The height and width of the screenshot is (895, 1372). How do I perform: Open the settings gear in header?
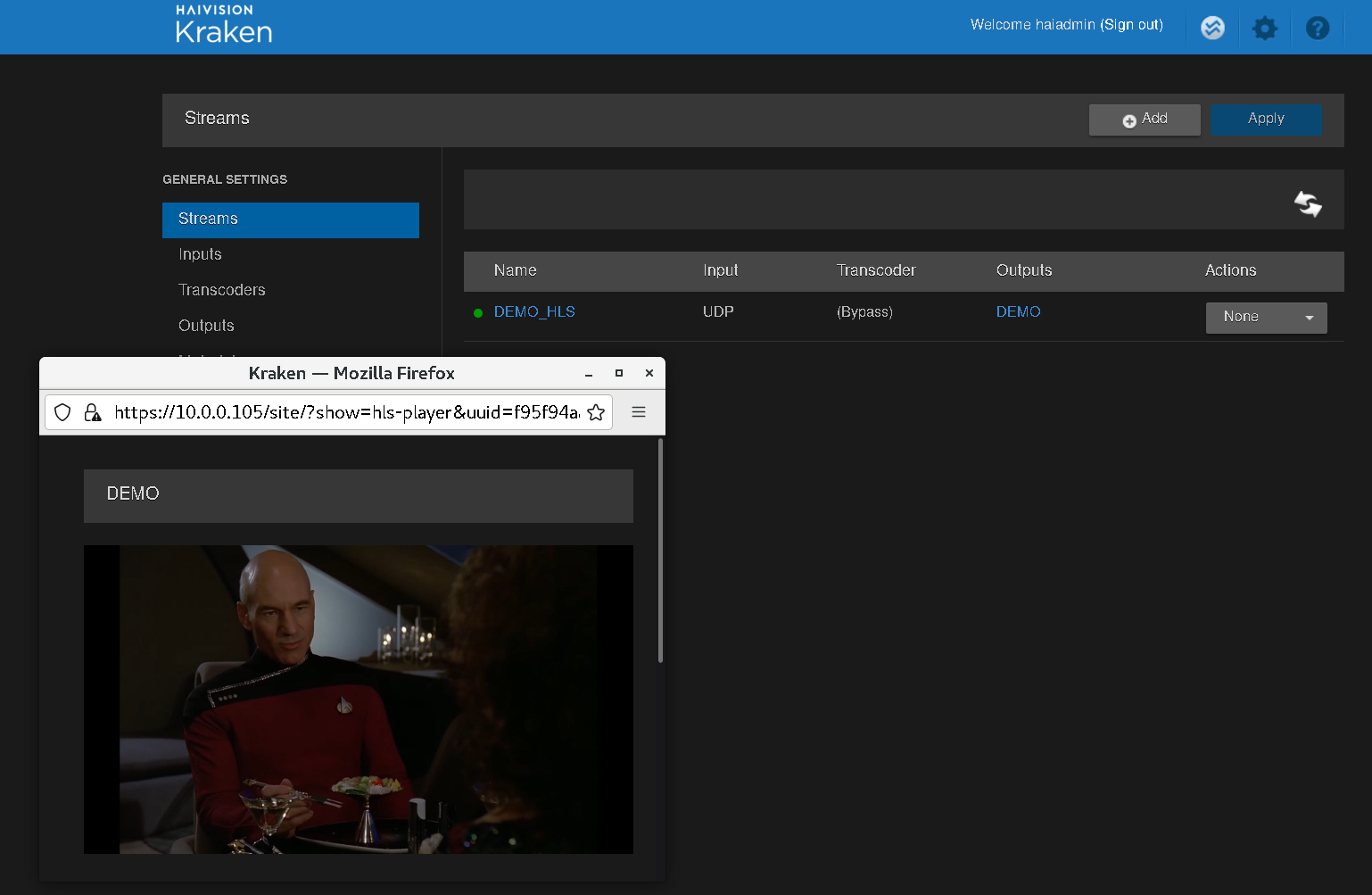1264,29
